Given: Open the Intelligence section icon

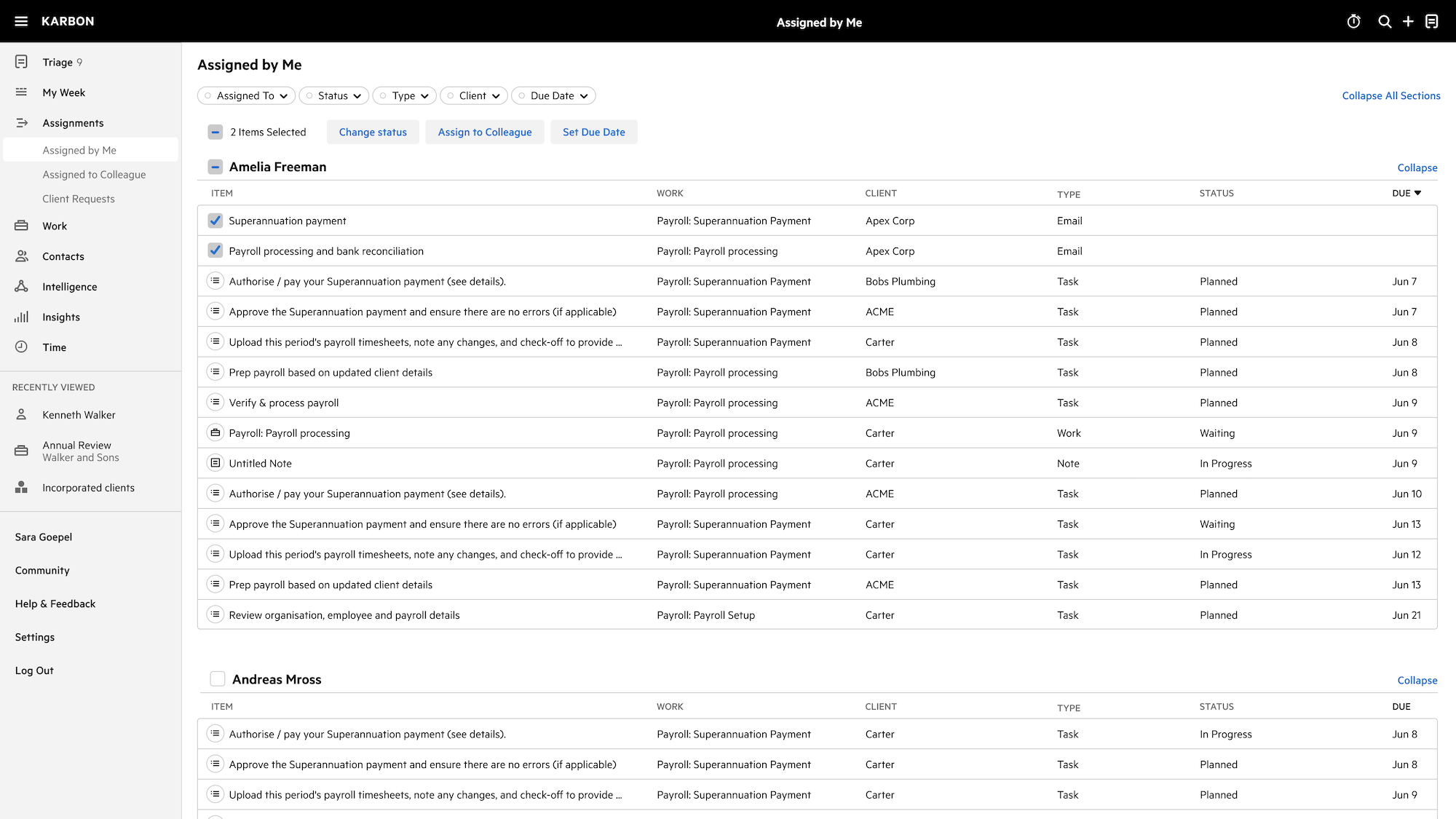Looking at the screenshot, I should (x=22, y=286).
